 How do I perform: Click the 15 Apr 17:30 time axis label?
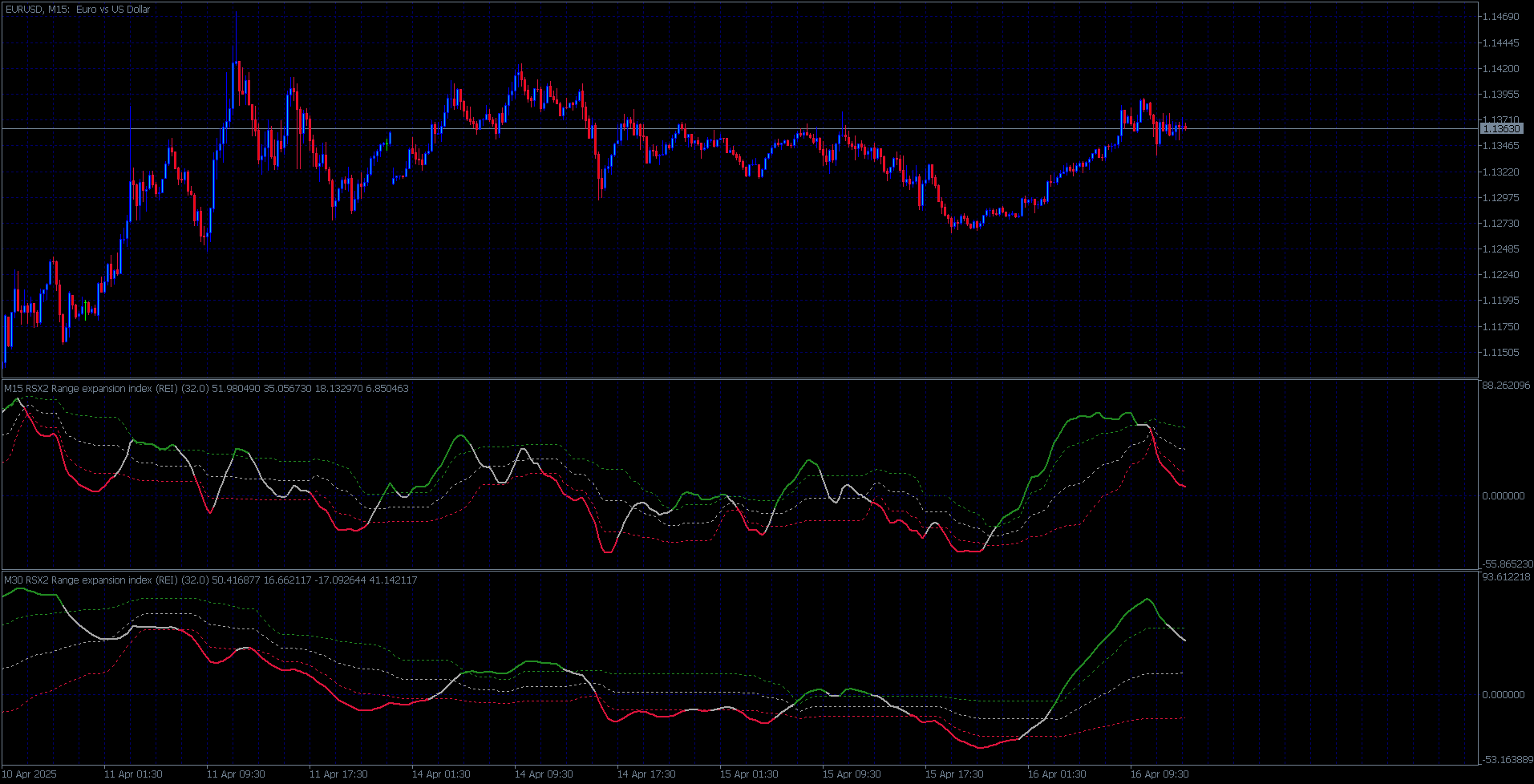coord(954,774)
